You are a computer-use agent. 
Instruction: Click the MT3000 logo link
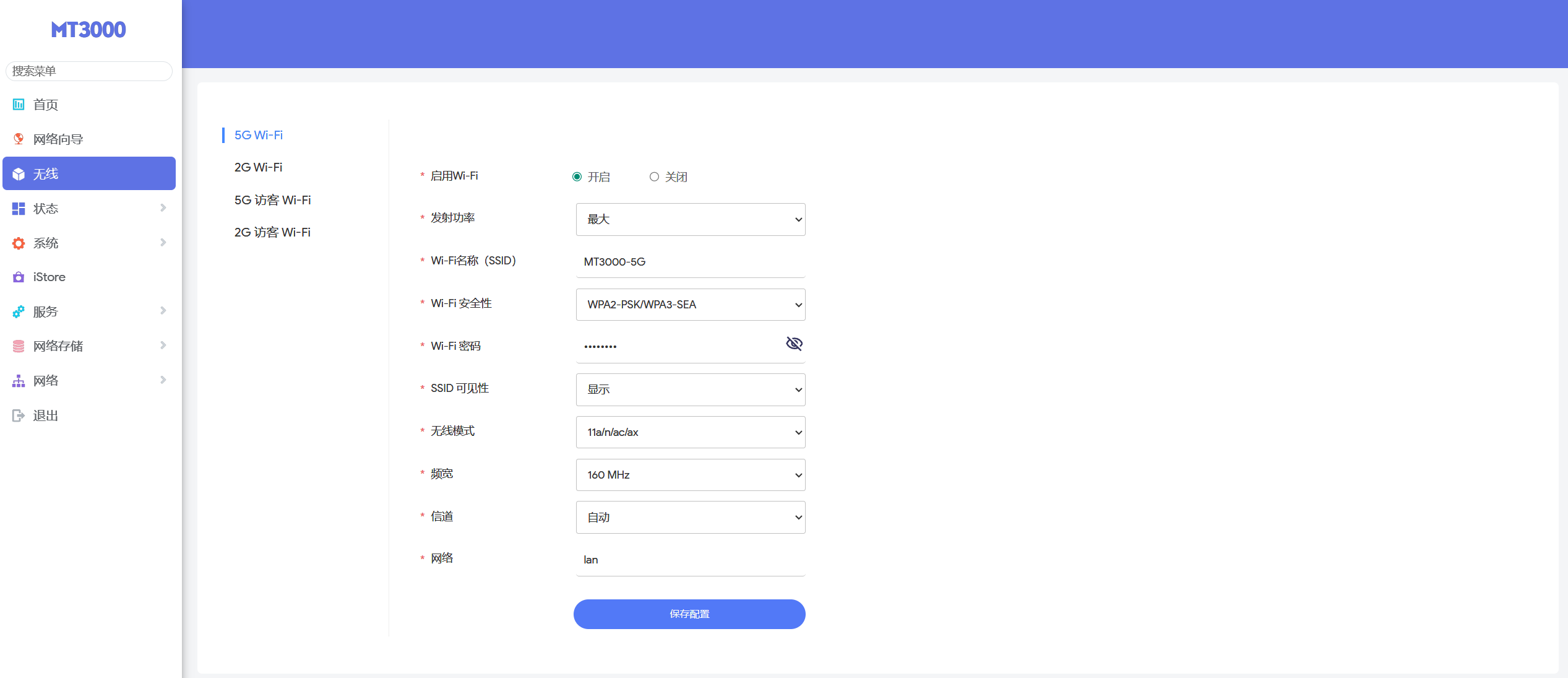pos(88,30)
